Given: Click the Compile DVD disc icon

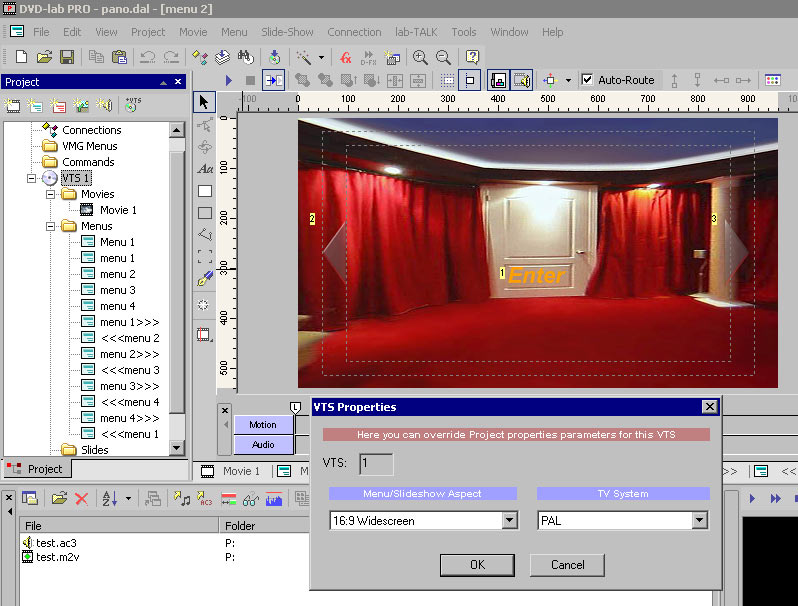Looking at the screenshot, I should tap(274, 57).
